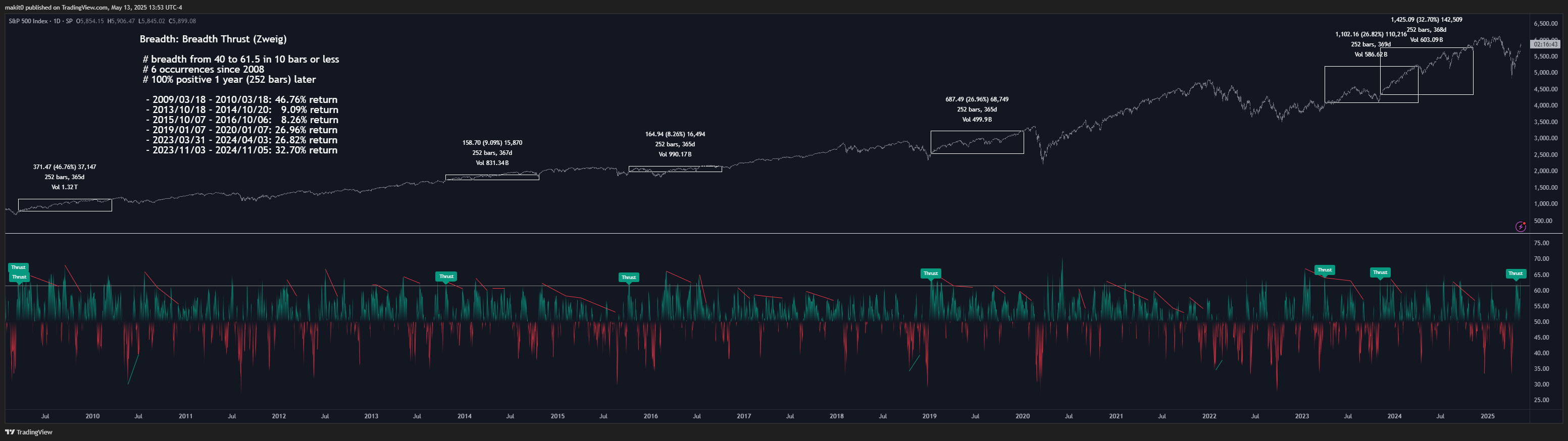This screenshot has width=1568, height=441.
Task: Select the 2013/10/18 9.09% return line
Action: click(x=242, y=110)
